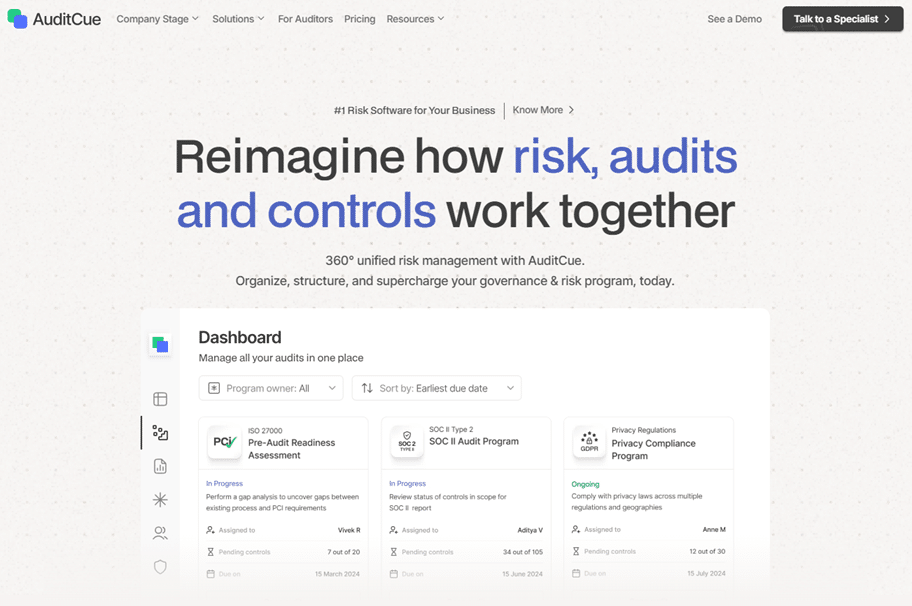Click the sort arrows icon in the Sort by box
The height and width of the screenshot is (606, 912).
click(x=367, y=388)
